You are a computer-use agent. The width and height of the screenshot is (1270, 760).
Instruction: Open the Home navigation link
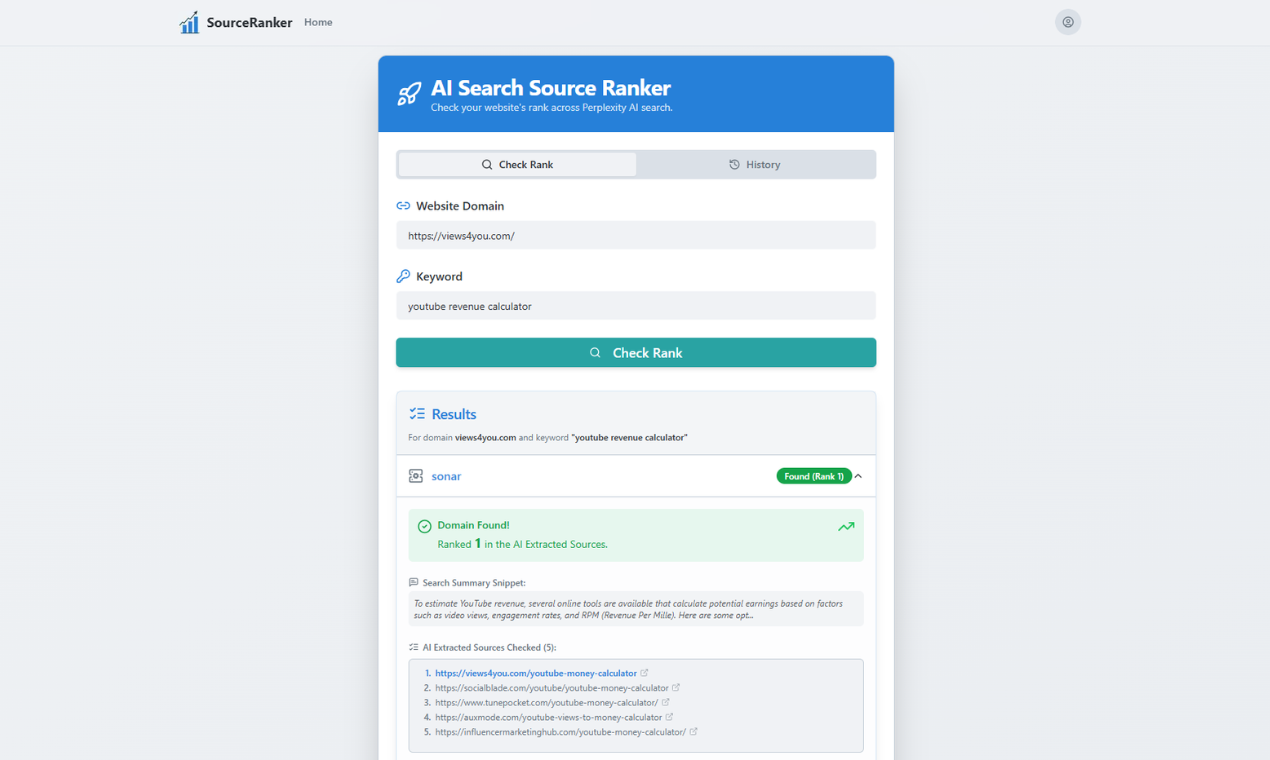(x=318, y=22)
